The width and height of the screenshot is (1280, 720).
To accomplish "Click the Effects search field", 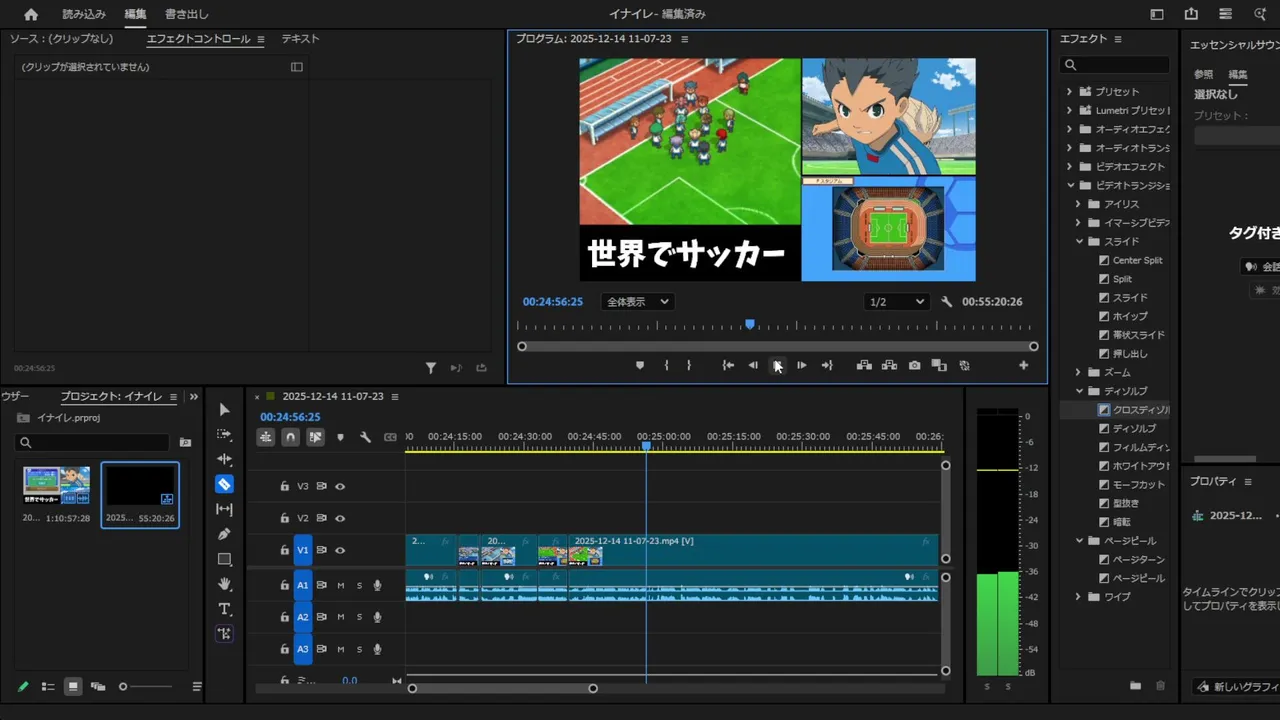I will 1115,65.
